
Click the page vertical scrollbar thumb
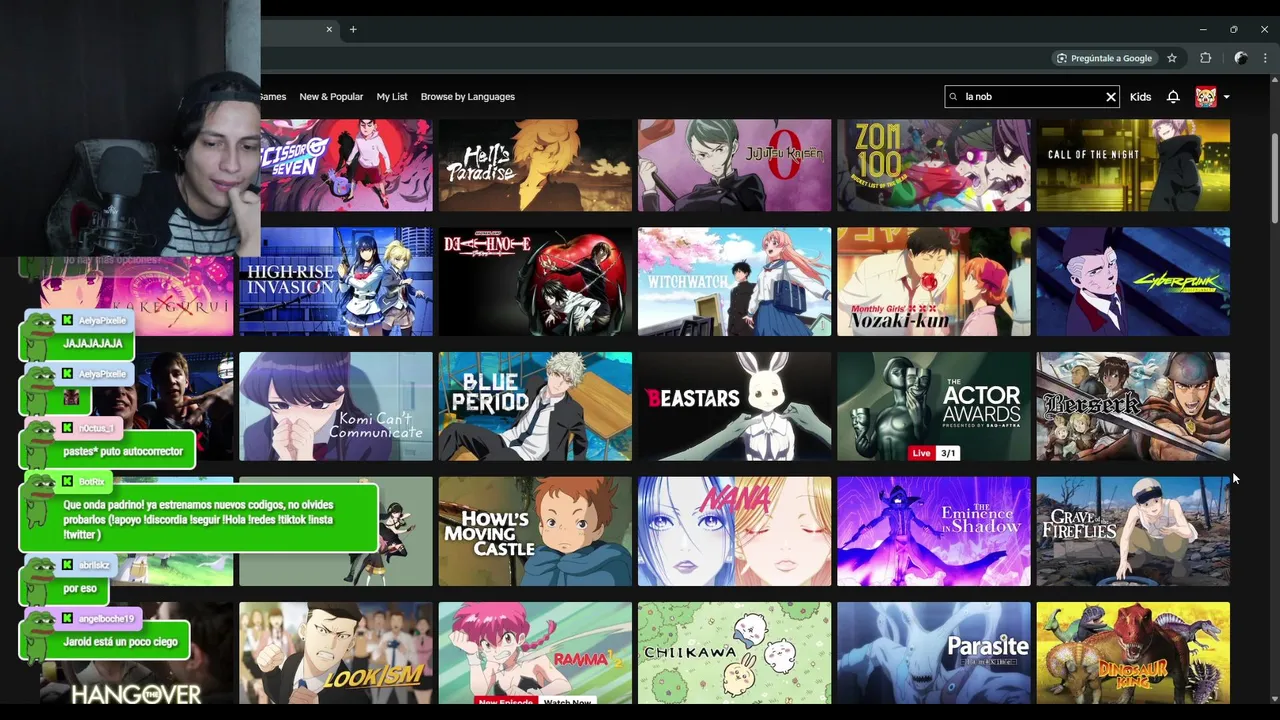coord(1274,176)
